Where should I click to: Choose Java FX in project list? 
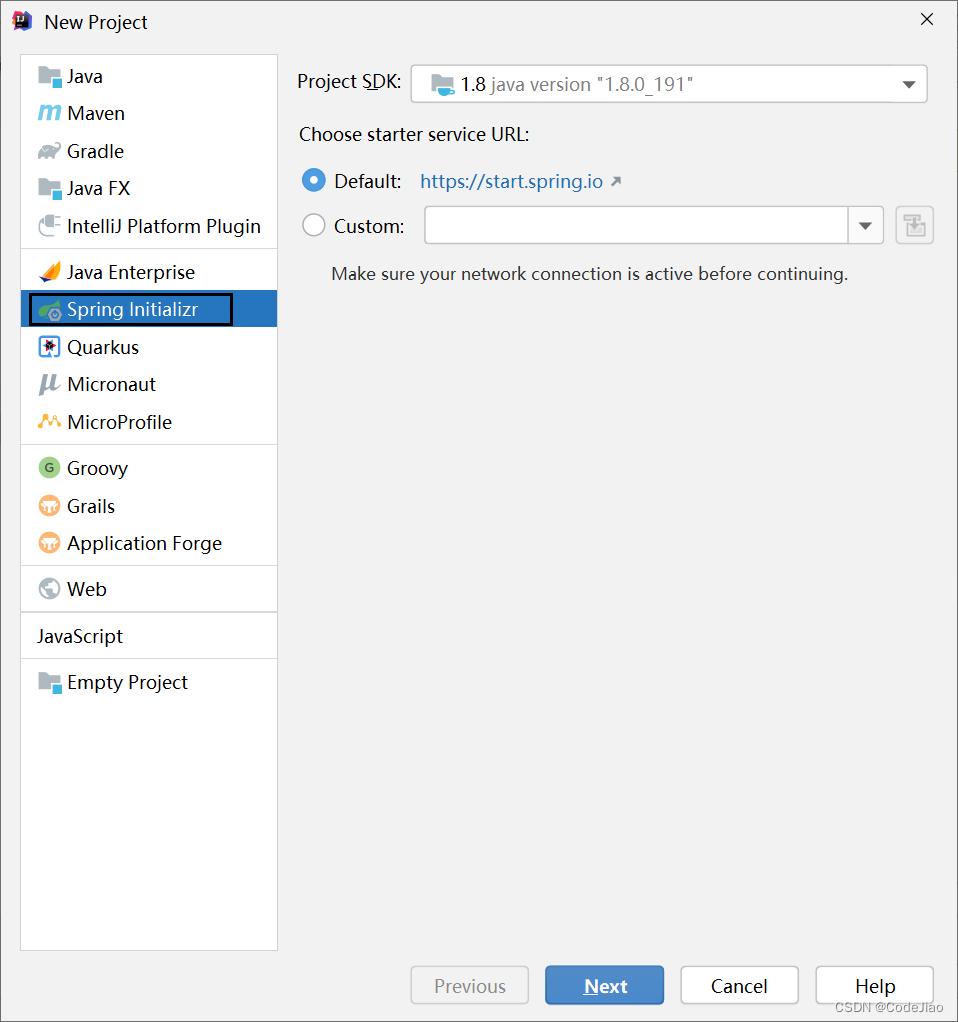click(x=149, y=188)
